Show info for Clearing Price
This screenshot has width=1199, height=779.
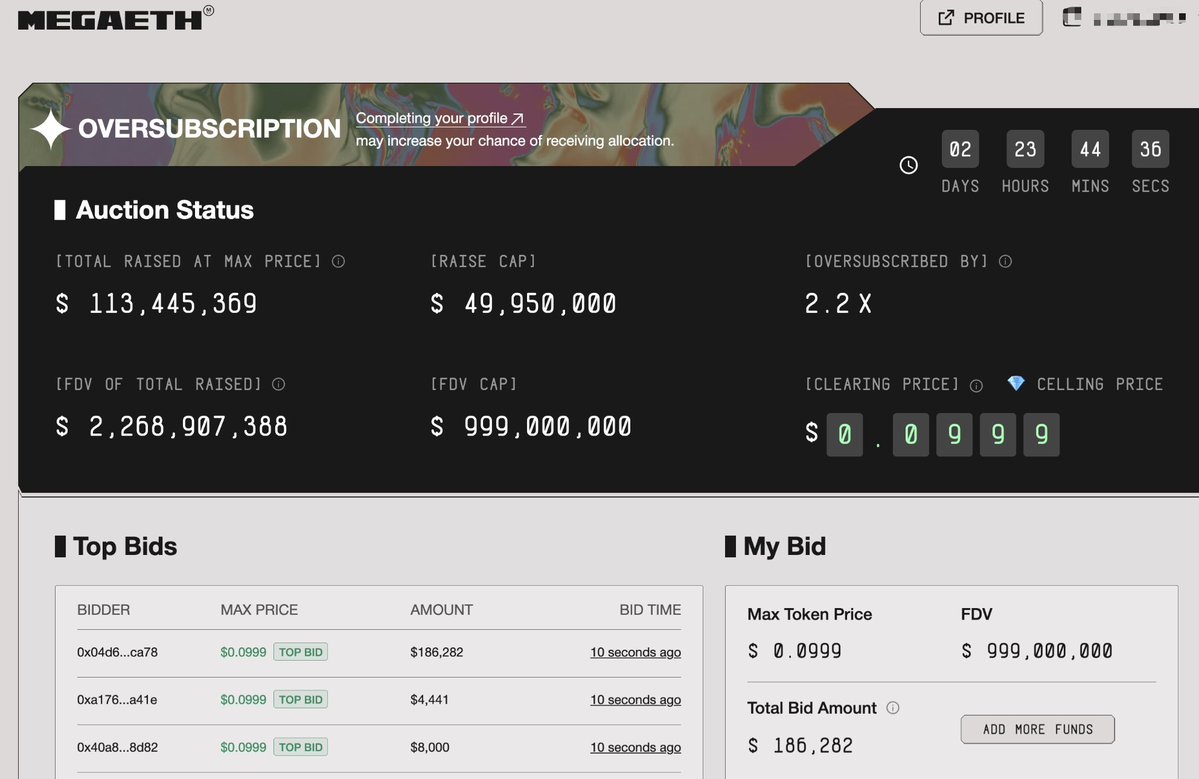click(976, 385)
